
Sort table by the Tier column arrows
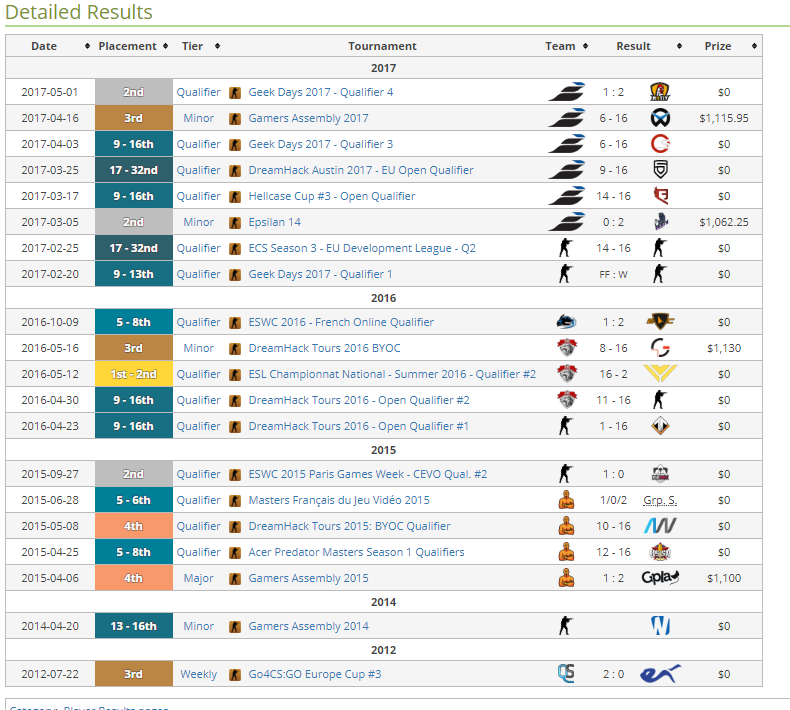[x=217, y=46]
